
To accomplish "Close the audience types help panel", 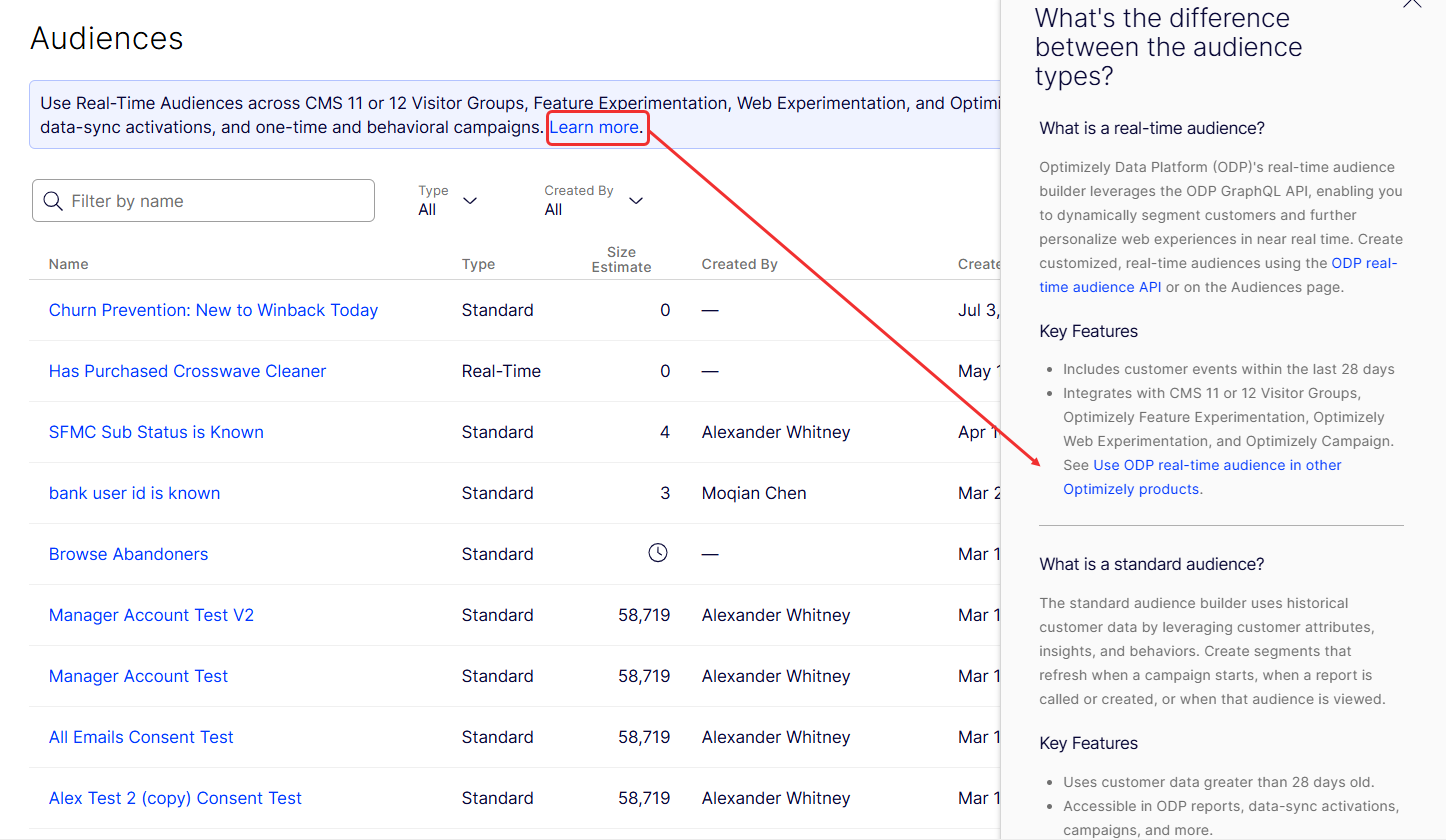I will pos(1411,3).
